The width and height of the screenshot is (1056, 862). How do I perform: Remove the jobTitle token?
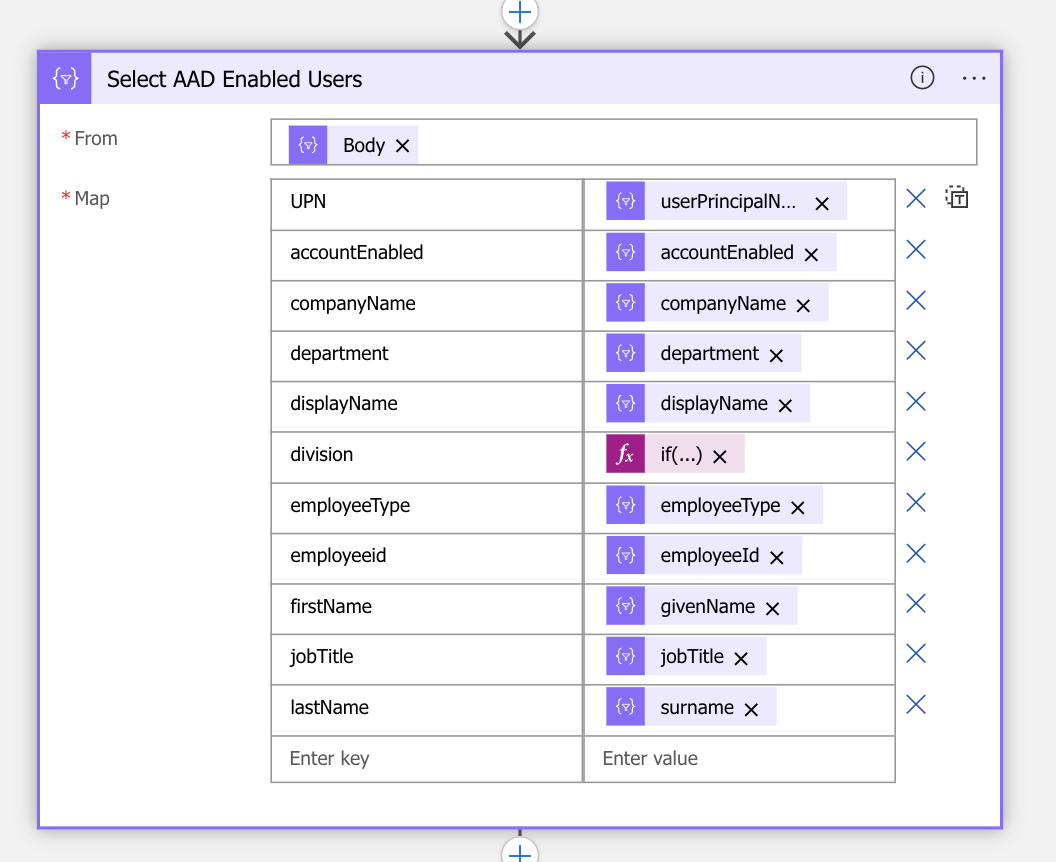coord(741,659)
